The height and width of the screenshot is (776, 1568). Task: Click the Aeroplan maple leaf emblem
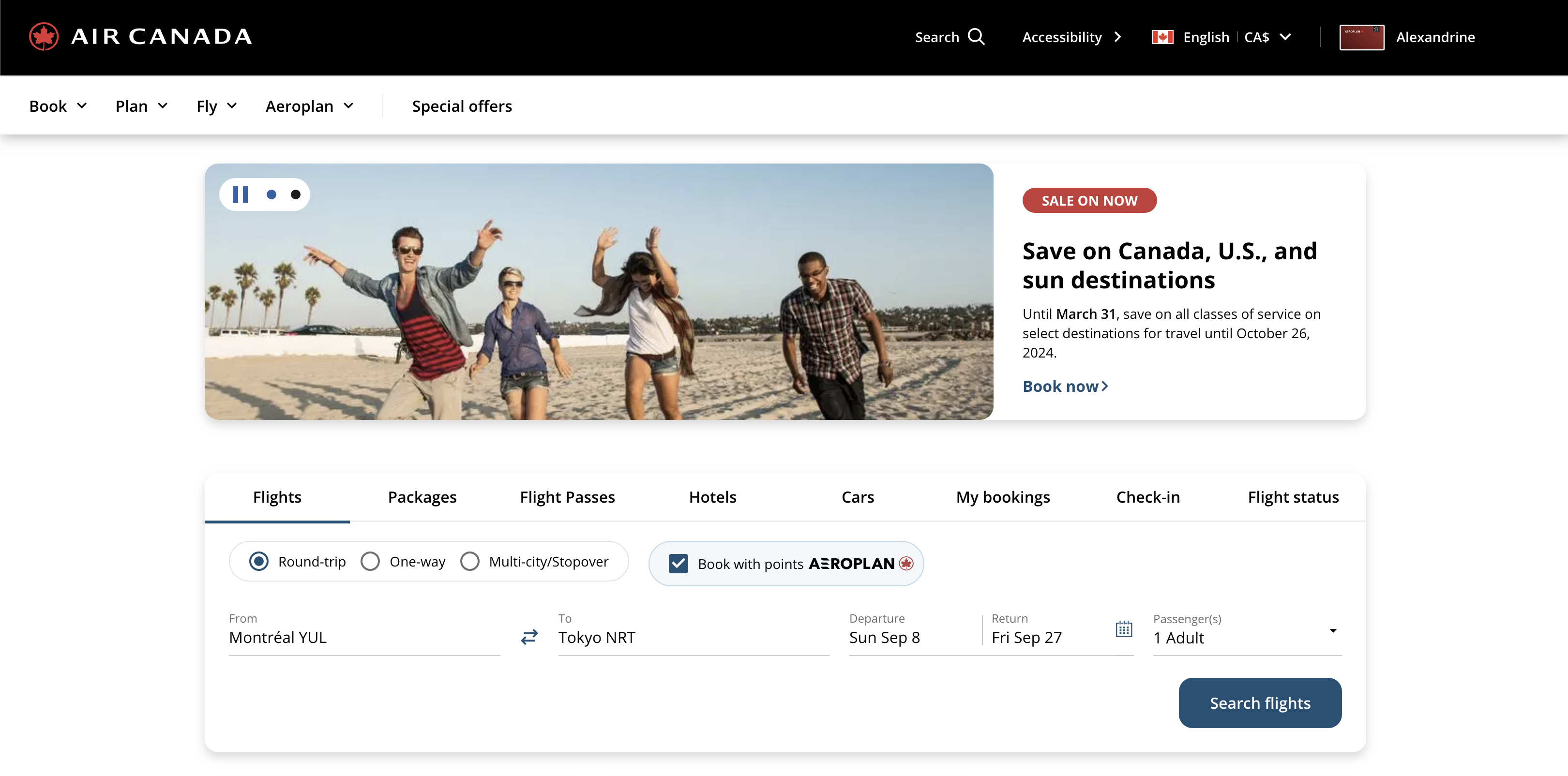pyautogui.click(x=906, y=564)
